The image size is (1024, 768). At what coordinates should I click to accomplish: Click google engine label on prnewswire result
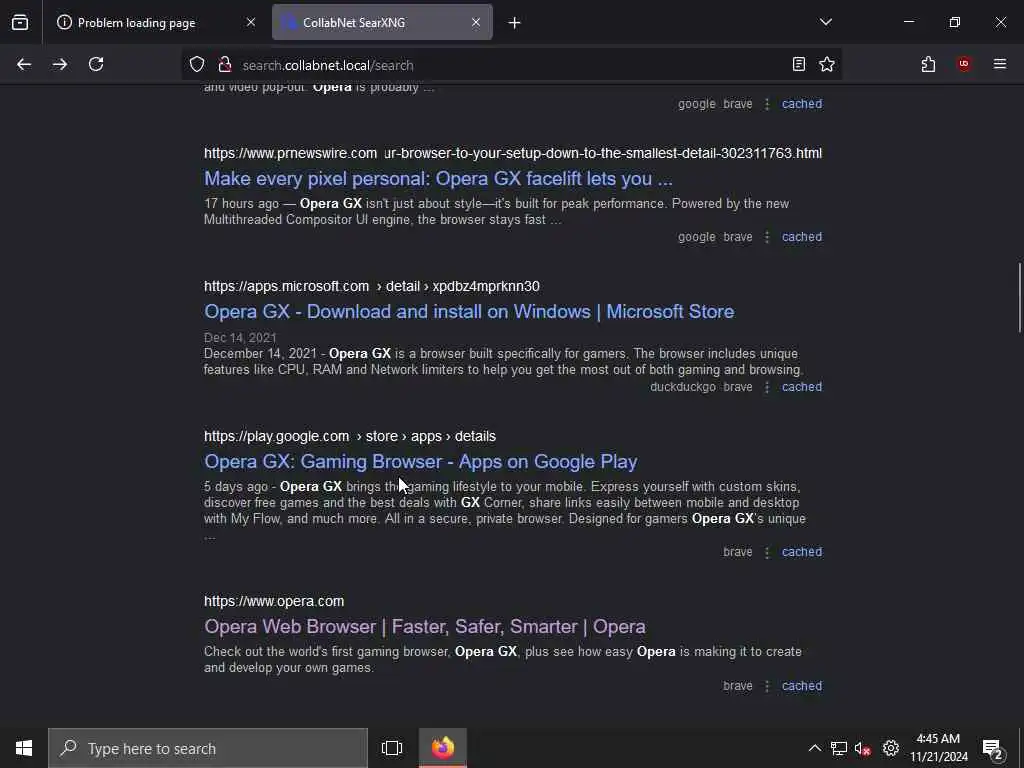tap(697, 237)
